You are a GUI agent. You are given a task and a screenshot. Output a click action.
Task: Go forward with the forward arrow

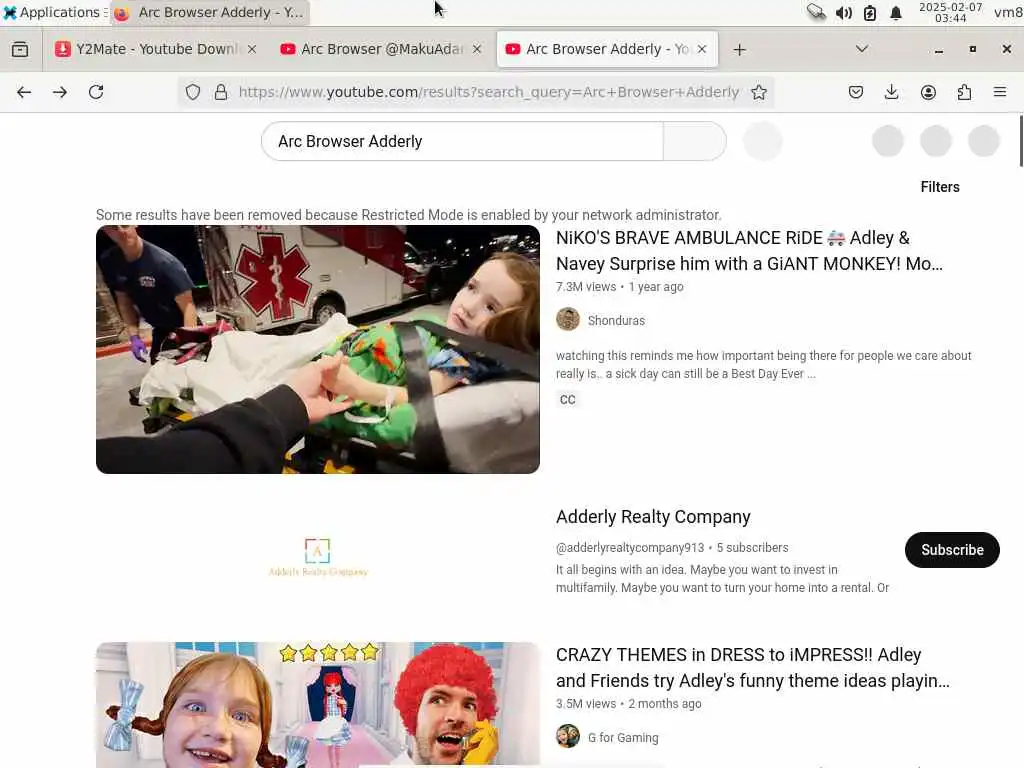[x=60, y=92]
